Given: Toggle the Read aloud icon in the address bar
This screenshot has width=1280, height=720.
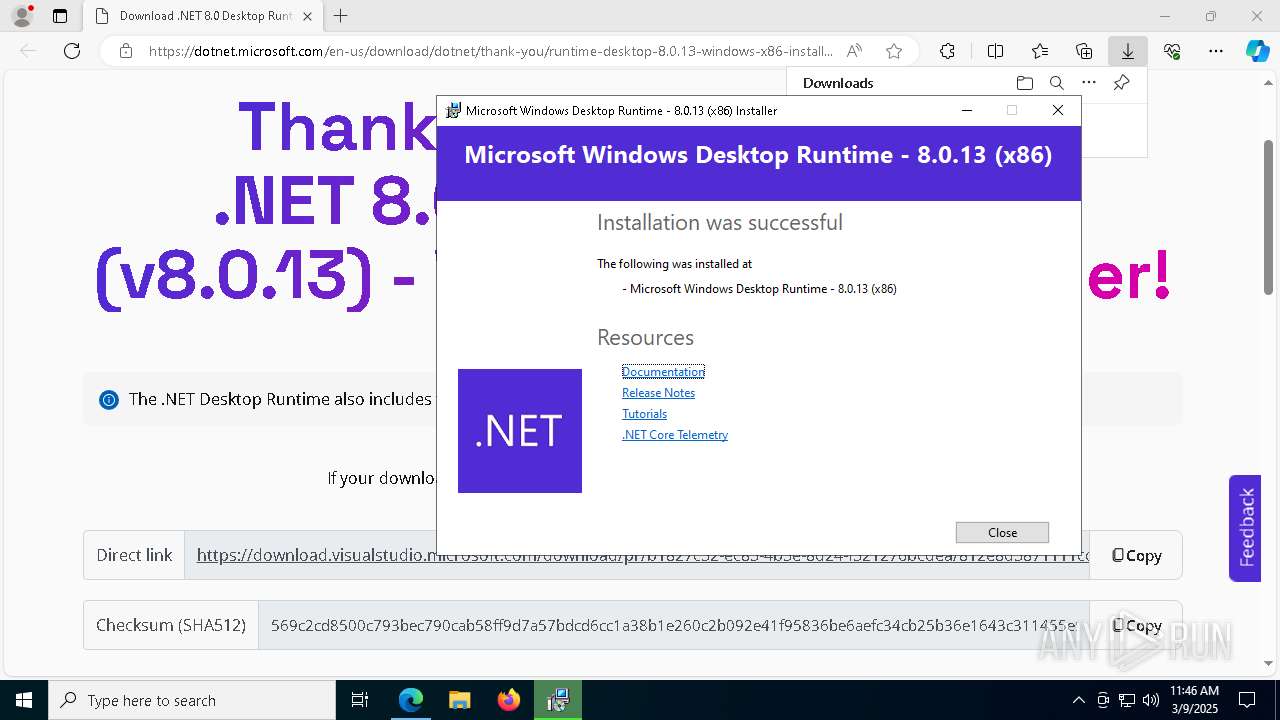Looking at the screenshot, I should pyautogui.click(x=854, y=51).
